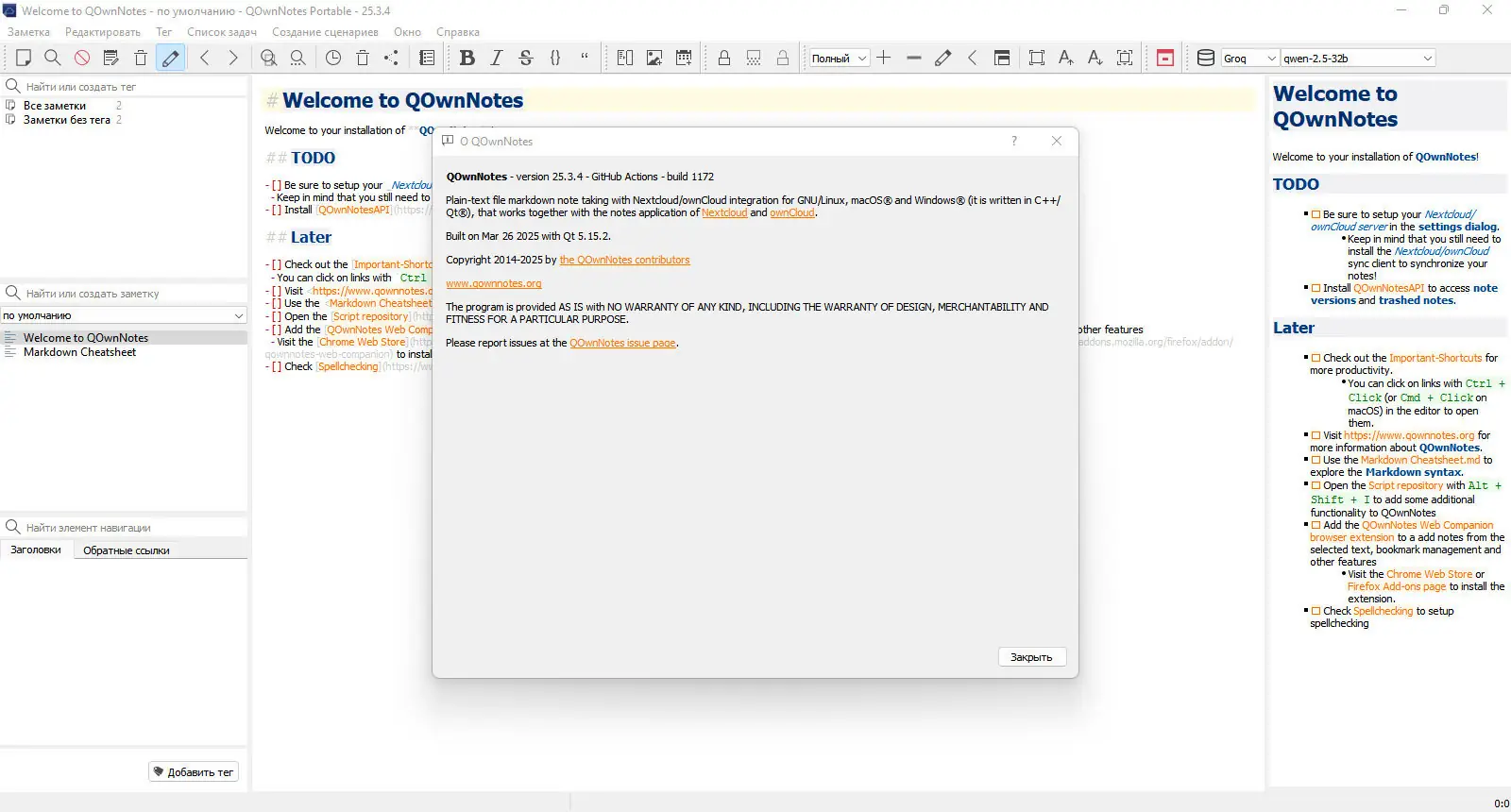The height and width of the screenshot is (812, 1511).
Task: Open the Справка menu
Action: 458,32
